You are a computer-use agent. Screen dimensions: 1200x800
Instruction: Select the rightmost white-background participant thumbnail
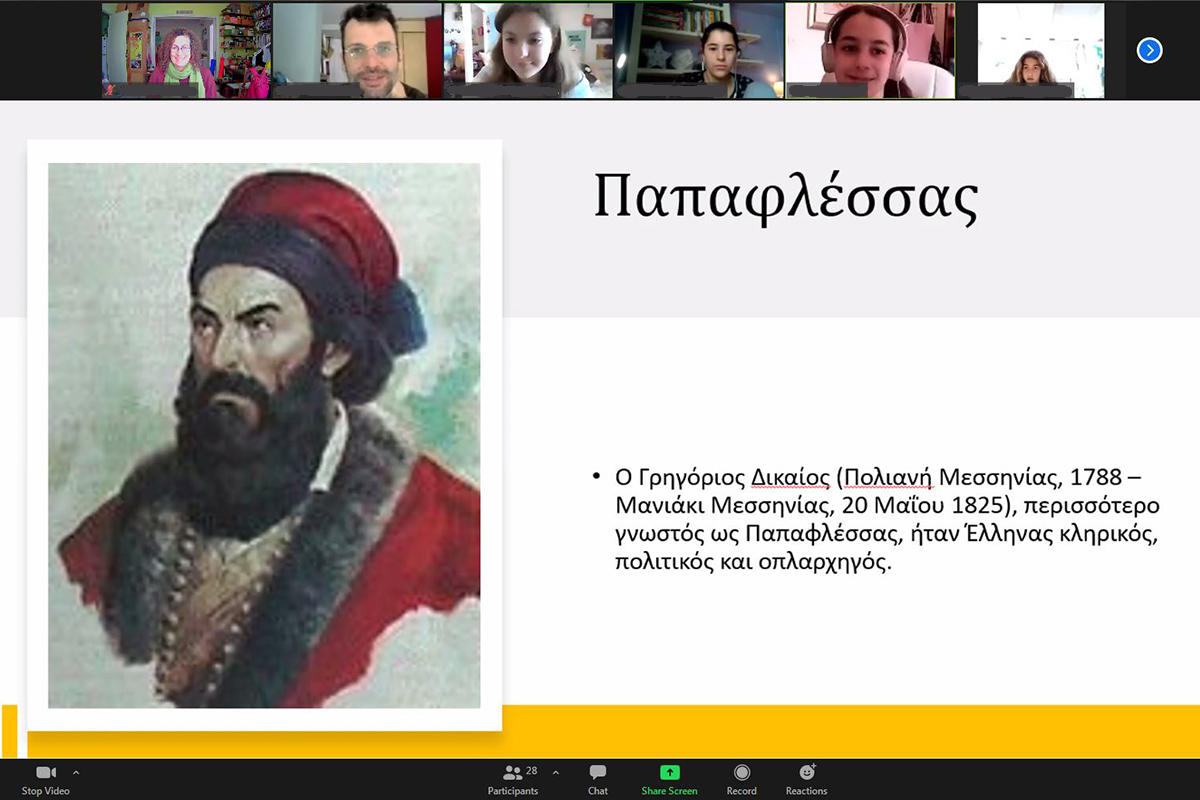[1041, 50]
